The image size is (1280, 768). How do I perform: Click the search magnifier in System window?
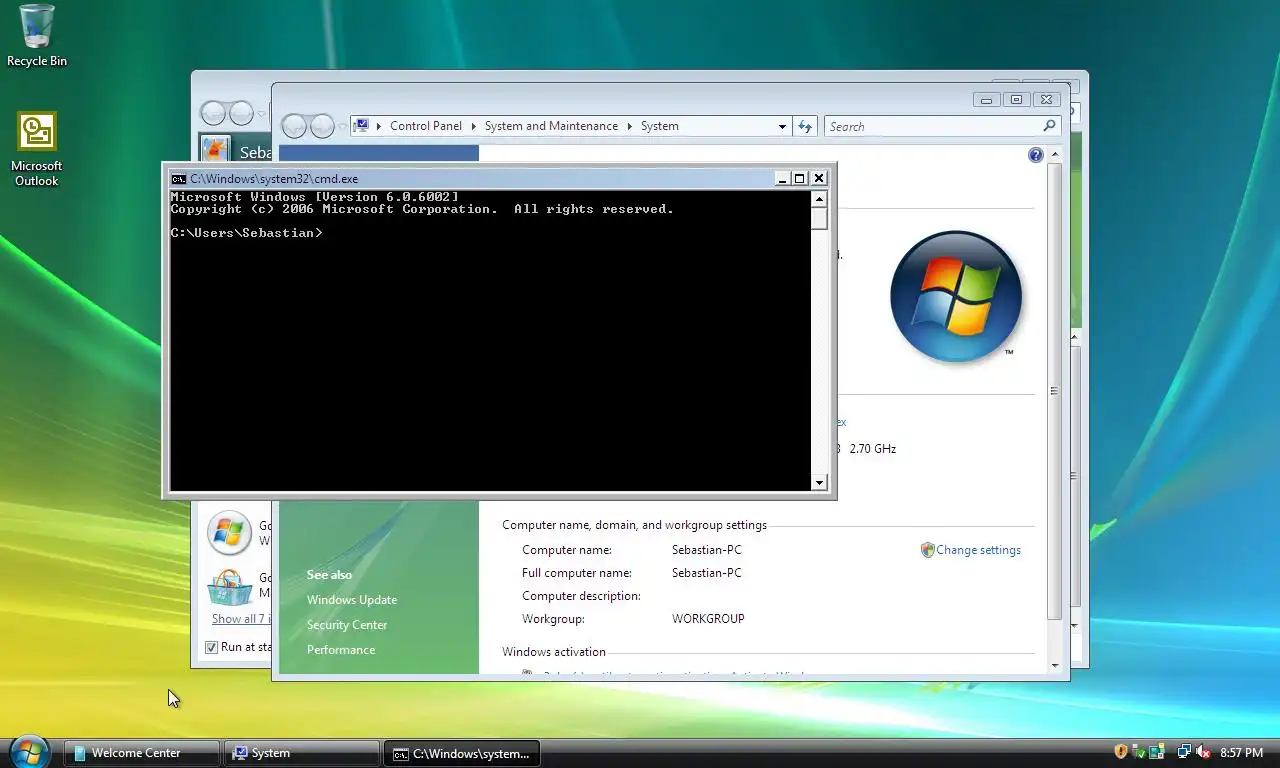point(1049,126)
